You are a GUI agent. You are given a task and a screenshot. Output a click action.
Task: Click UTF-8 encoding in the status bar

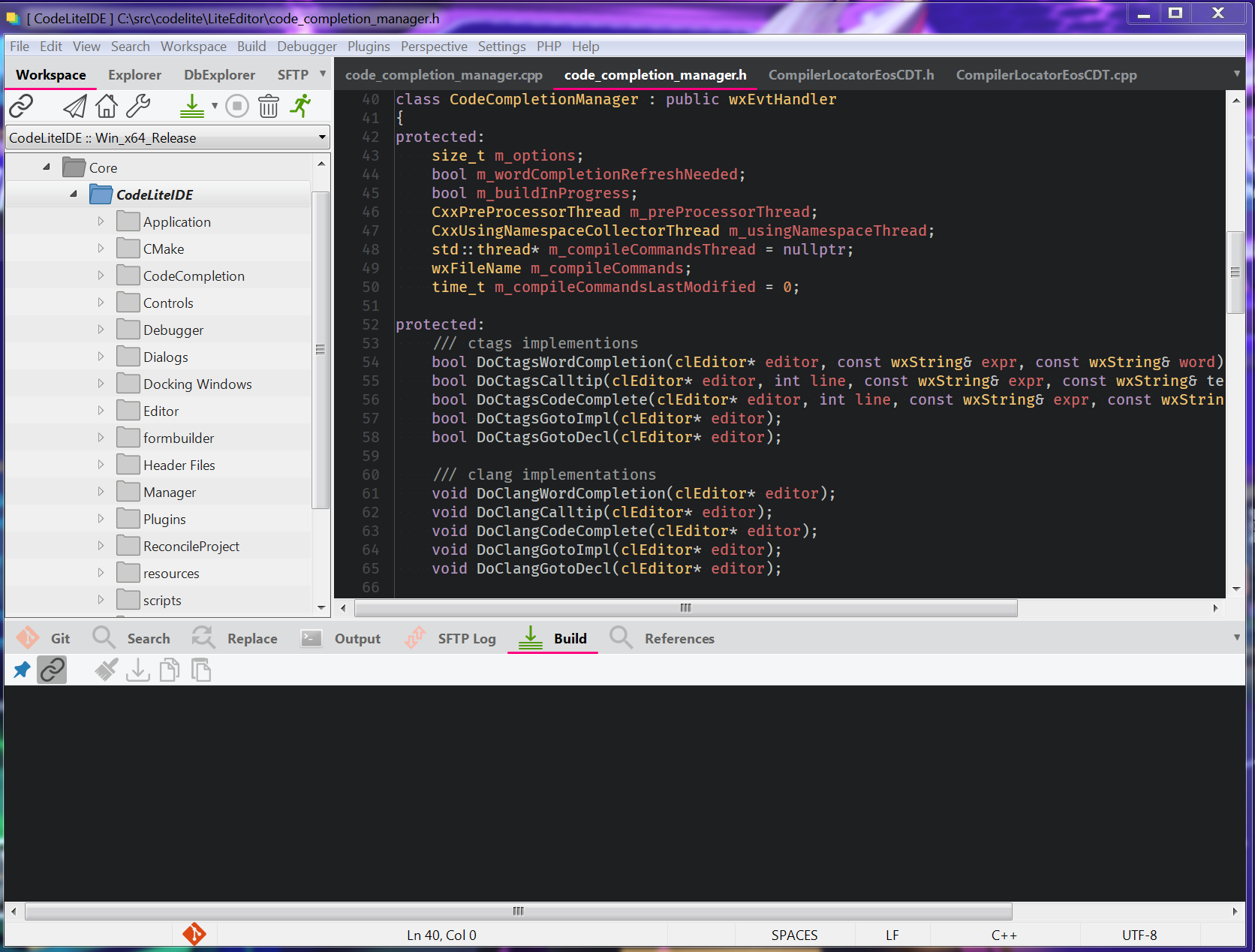(1139, 935)
